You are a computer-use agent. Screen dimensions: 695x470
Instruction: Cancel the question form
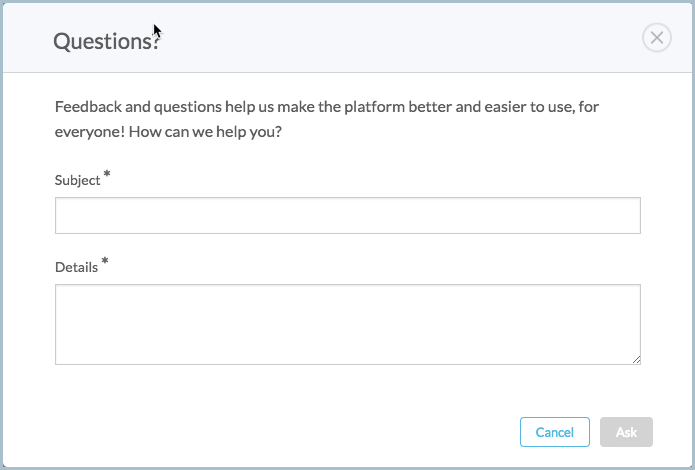pos(554,432)
